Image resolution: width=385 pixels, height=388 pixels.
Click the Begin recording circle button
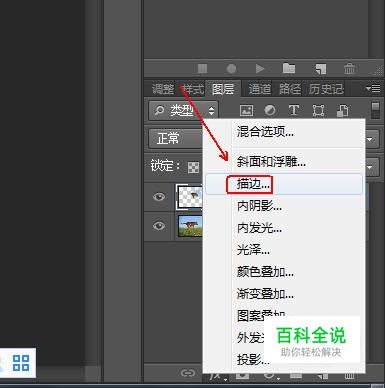pos(231,69)
